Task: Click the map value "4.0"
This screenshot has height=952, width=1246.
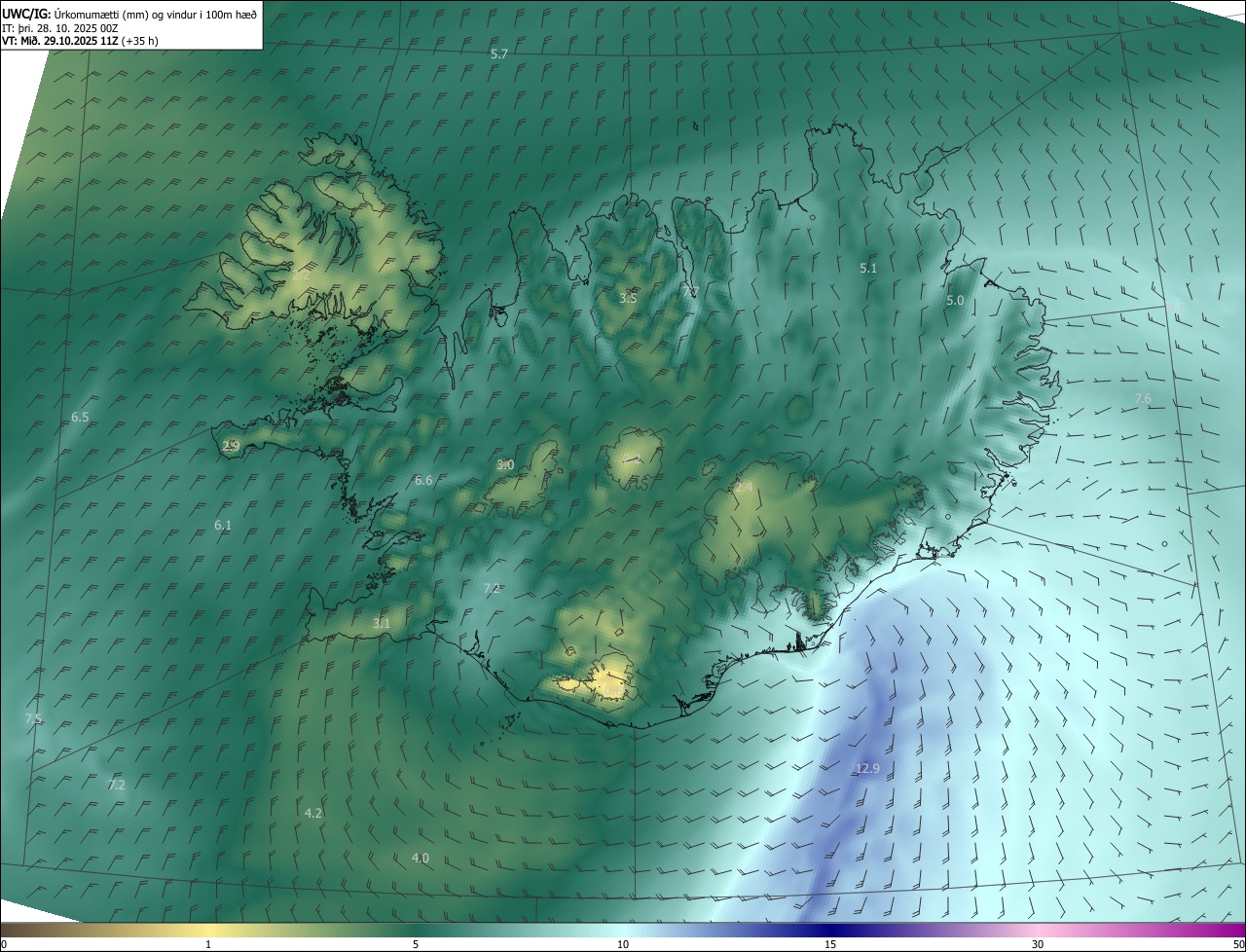Action: tap(421, 859)
